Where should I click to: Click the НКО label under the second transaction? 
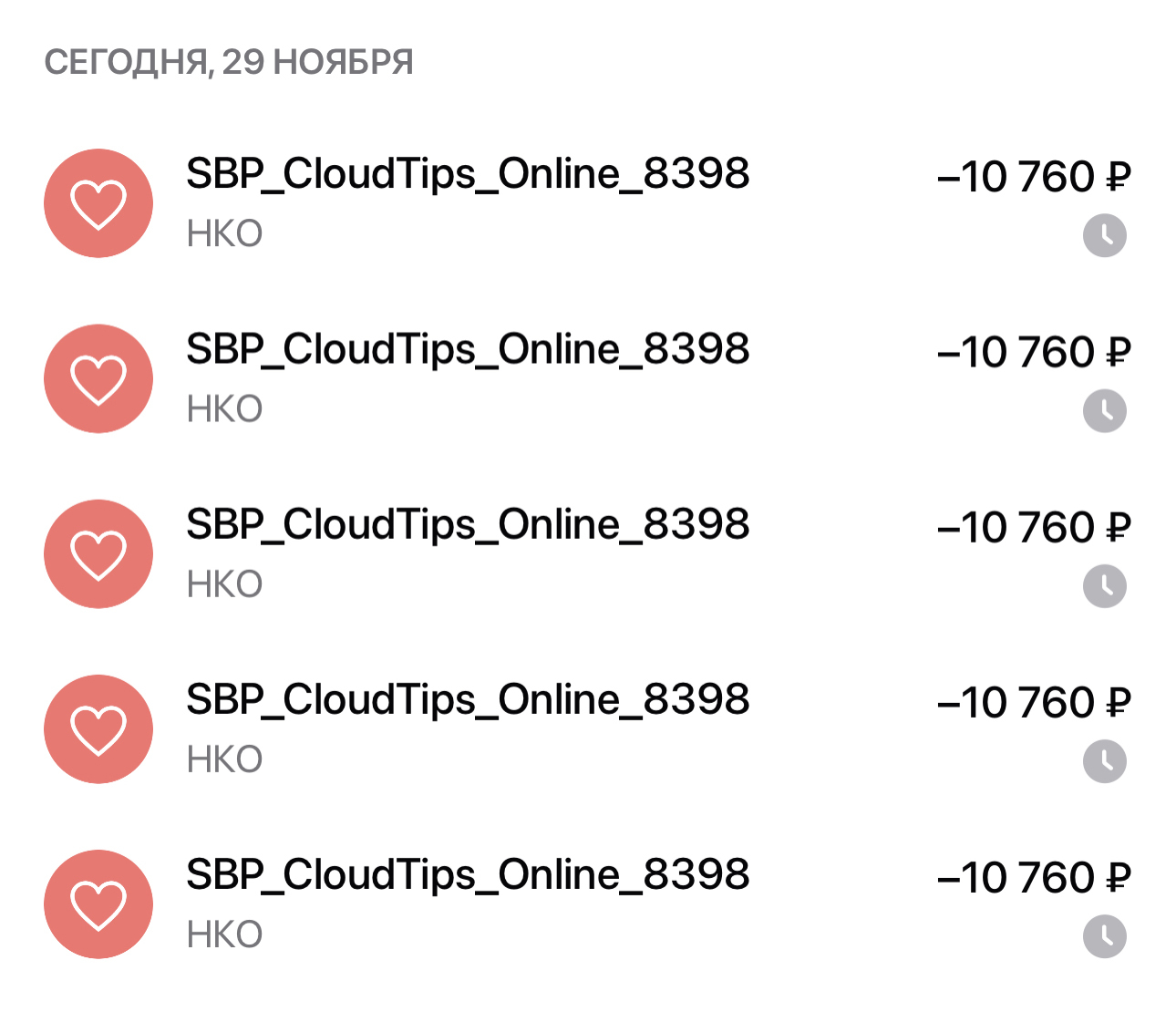point(224,409)
